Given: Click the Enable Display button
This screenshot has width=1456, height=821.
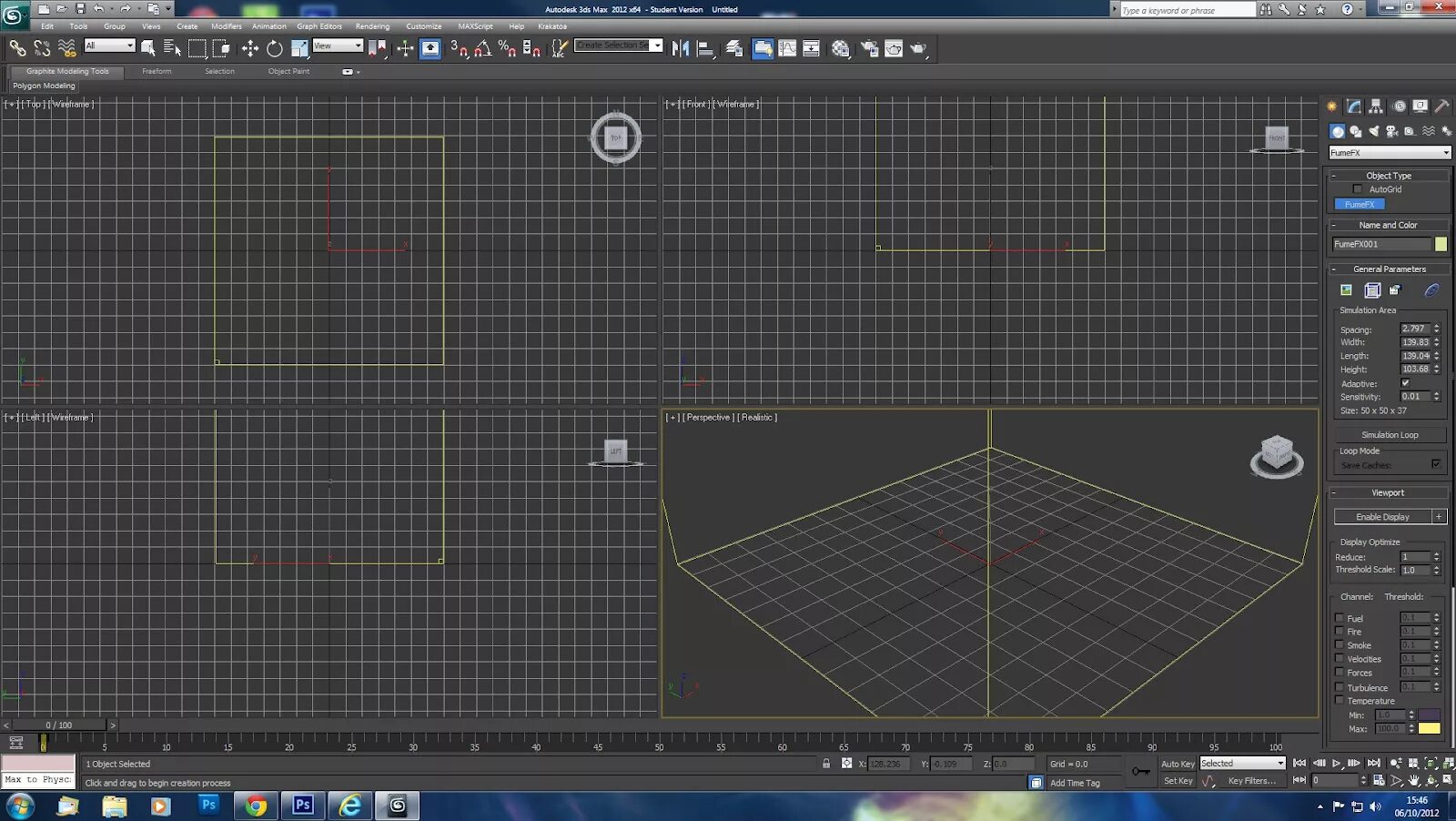Looking at the screenshot, I should coord(1382,517).
